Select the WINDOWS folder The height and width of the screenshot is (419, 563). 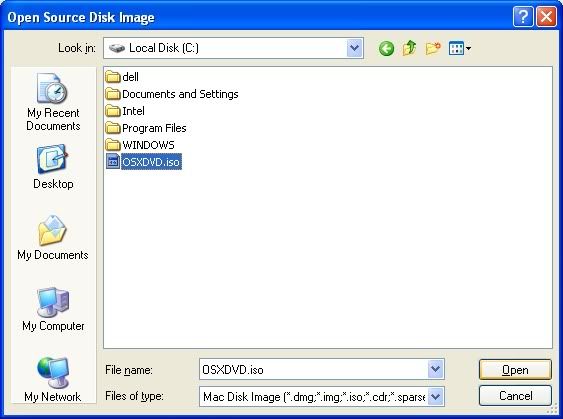click(x=140, y=145)
